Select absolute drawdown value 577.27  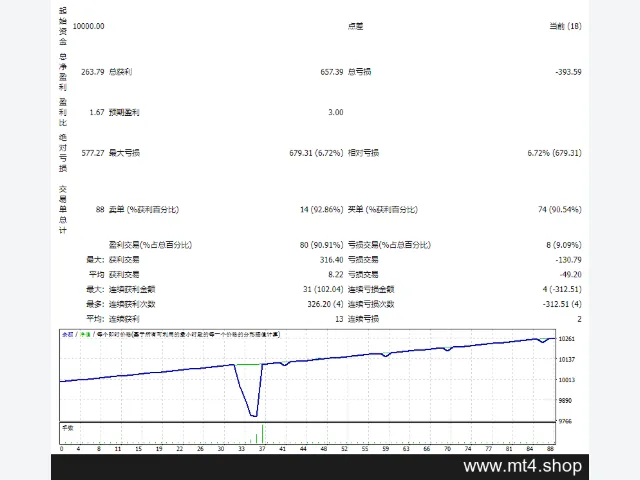93,153
